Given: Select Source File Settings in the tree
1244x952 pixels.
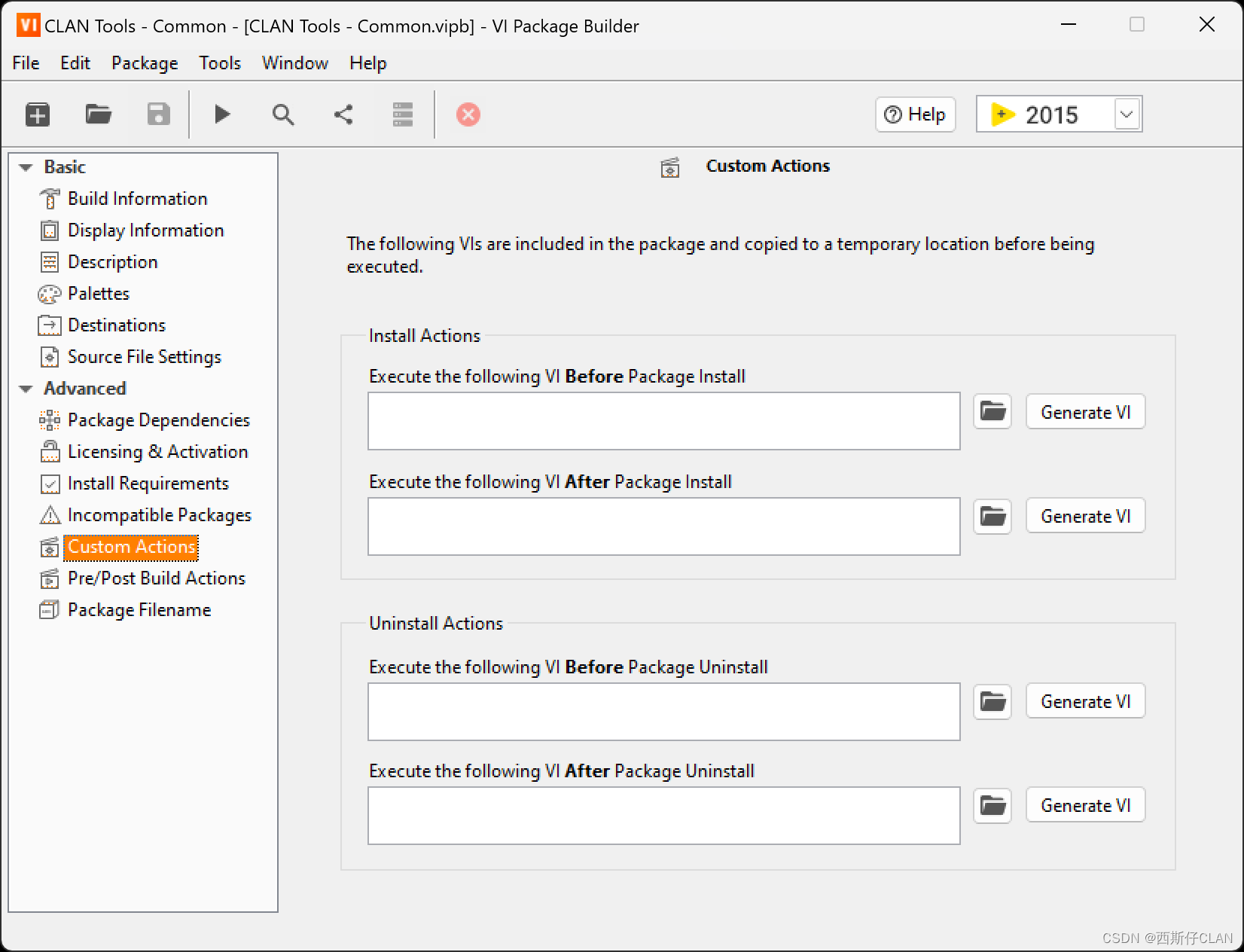Looking at the screenshot, I should pos(145,357).
